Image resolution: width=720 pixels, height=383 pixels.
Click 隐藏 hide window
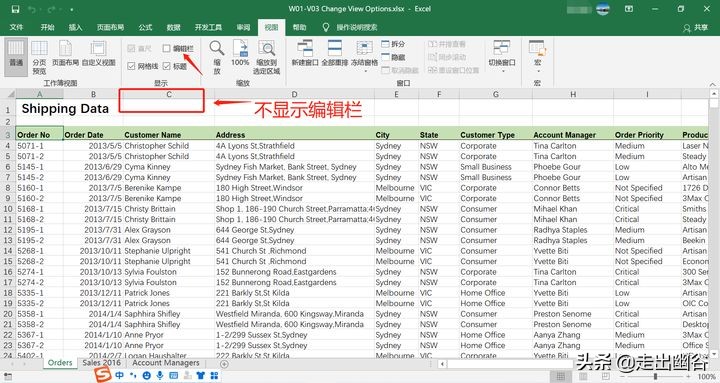(394, 57)
